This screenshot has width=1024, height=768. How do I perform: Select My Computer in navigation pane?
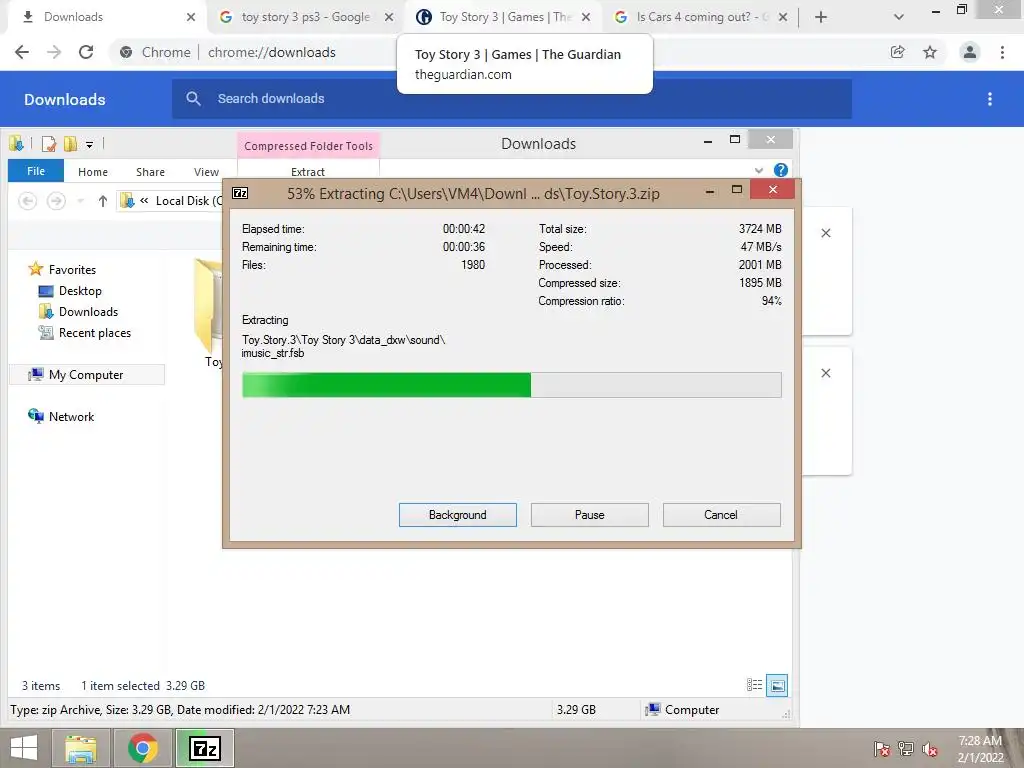(x=86, y=374)
